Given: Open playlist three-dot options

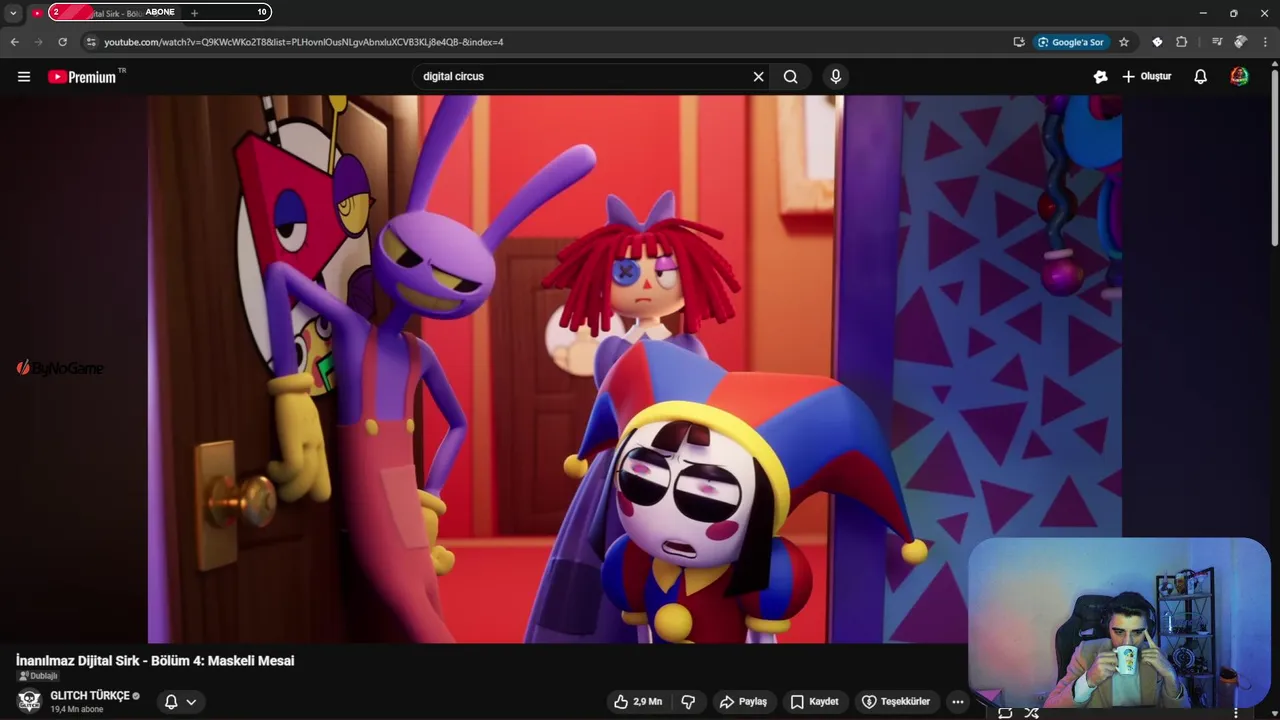Looking at the screenshot, I should [1236, 713].
